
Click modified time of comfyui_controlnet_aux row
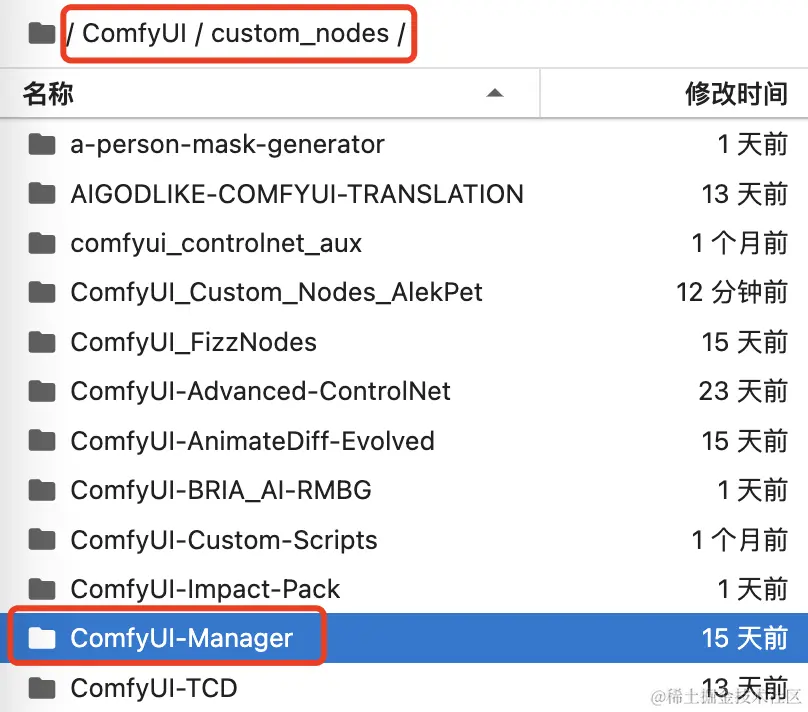[739, 243]
